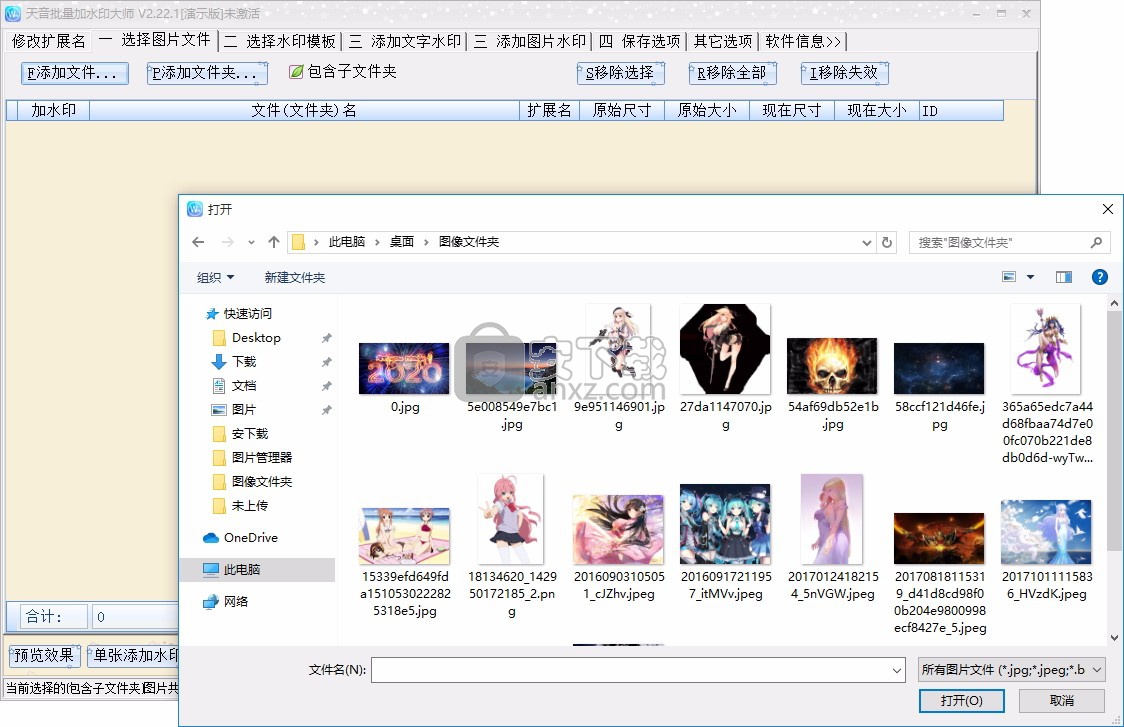Click P添加文件夹... button

pos(206,73)
